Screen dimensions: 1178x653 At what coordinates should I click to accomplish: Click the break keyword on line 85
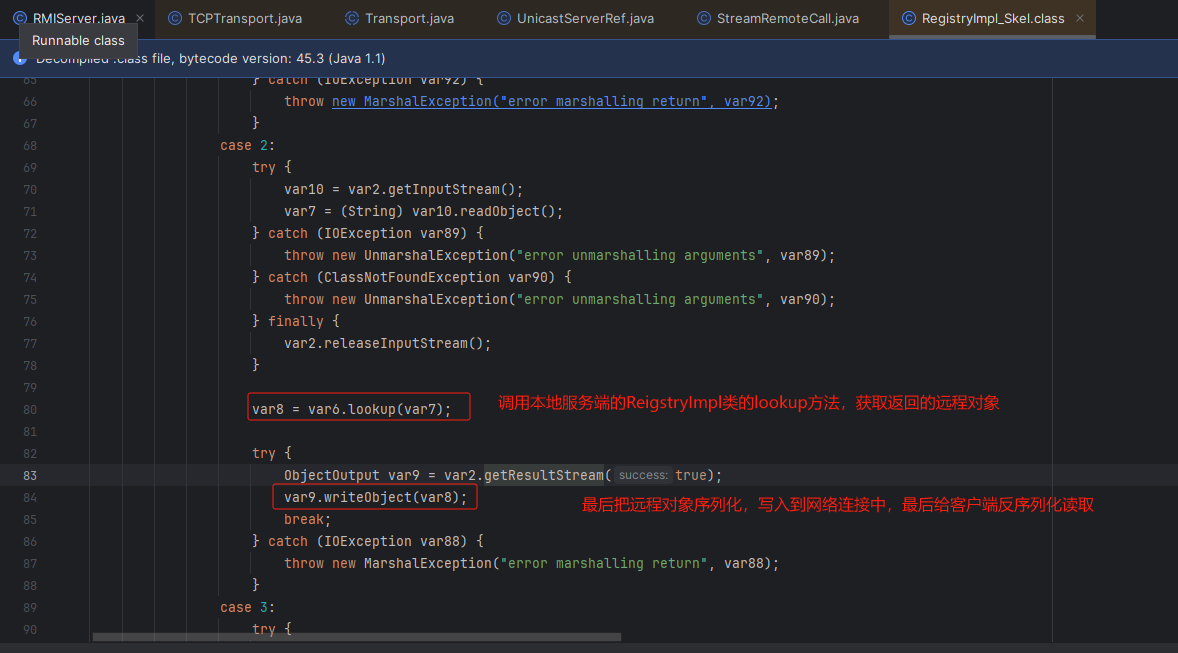click(303, 519)
